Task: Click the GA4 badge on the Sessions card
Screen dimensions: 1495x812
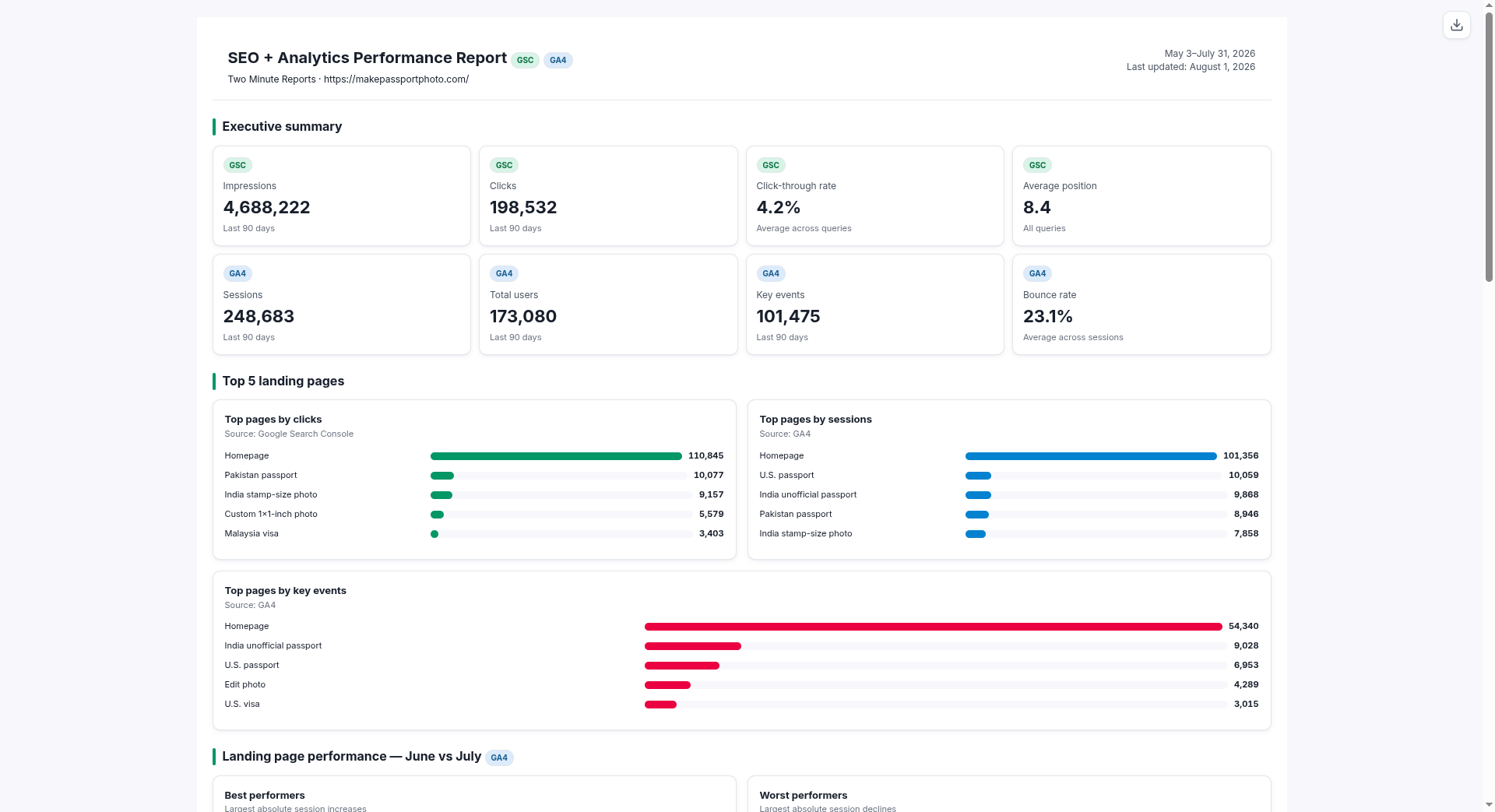Action: click(x=237, y=273)
